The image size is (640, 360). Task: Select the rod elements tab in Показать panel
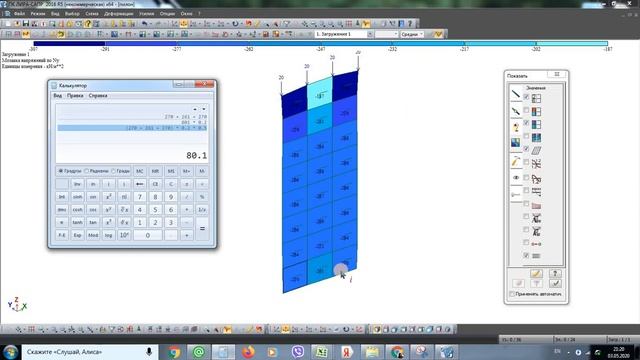tap(516, 94)
